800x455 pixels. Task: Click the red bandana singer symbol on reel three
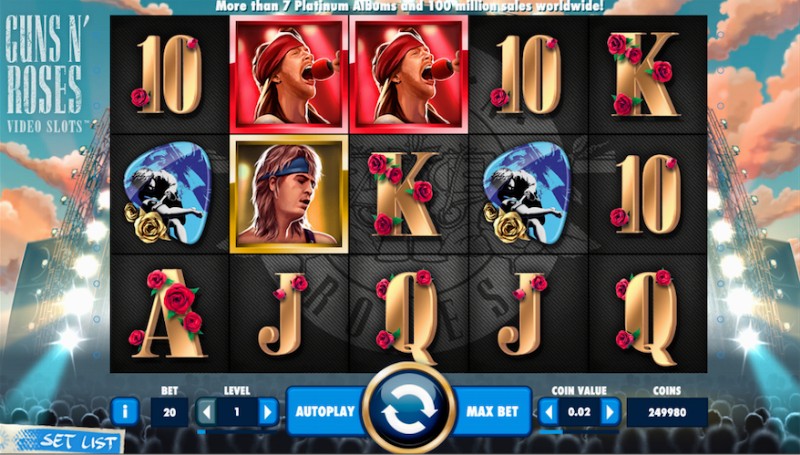(x=408, y=74)
